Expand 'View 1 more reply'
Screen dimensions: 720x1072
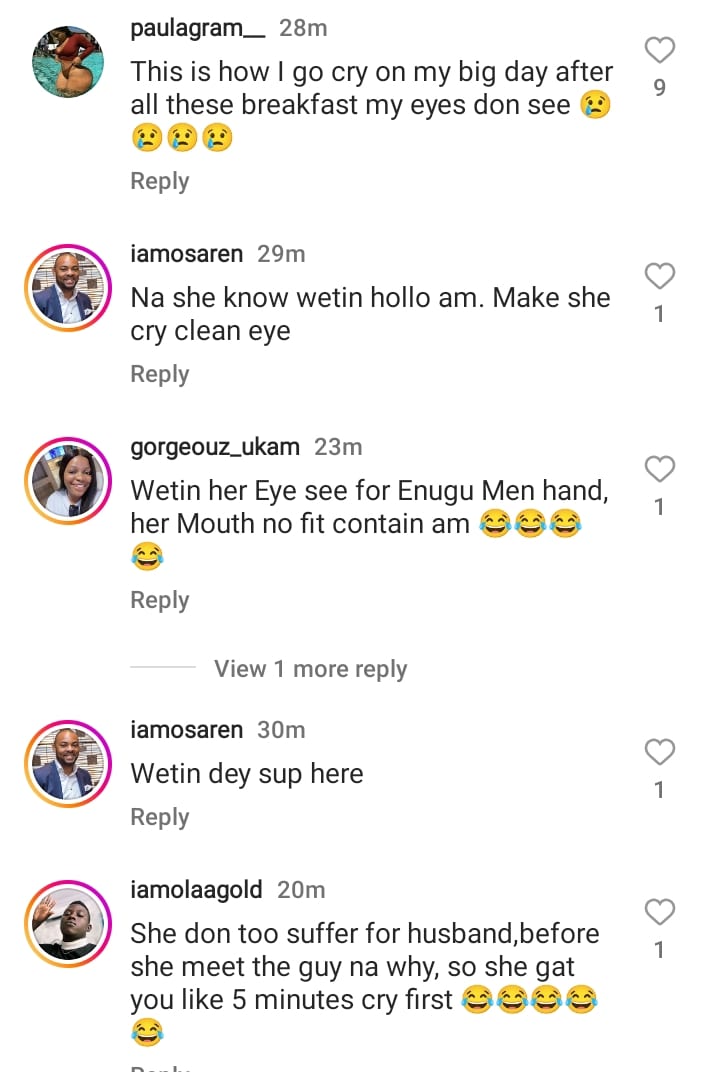point(310,669)
